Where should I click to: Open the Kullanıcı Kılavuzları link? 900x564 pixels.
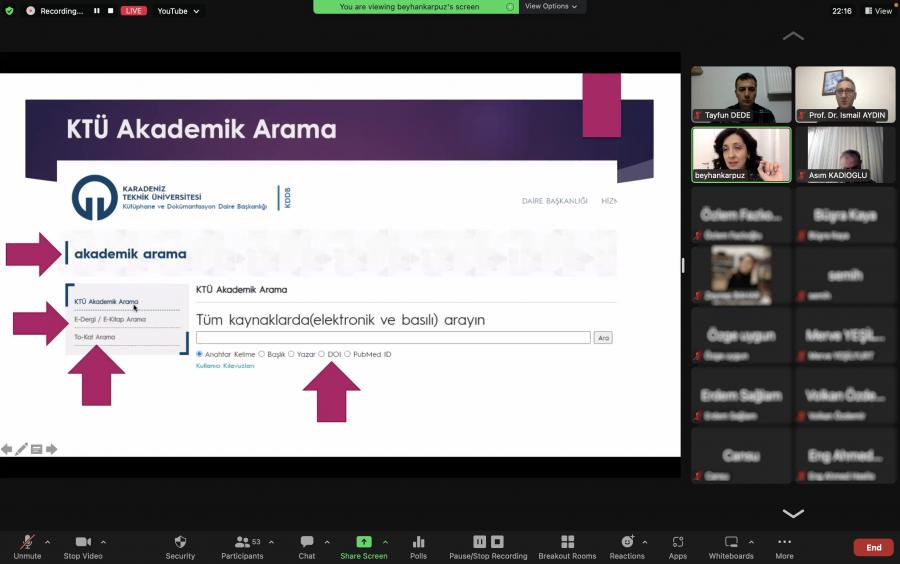pyautogui.click(x=225, y=365)
